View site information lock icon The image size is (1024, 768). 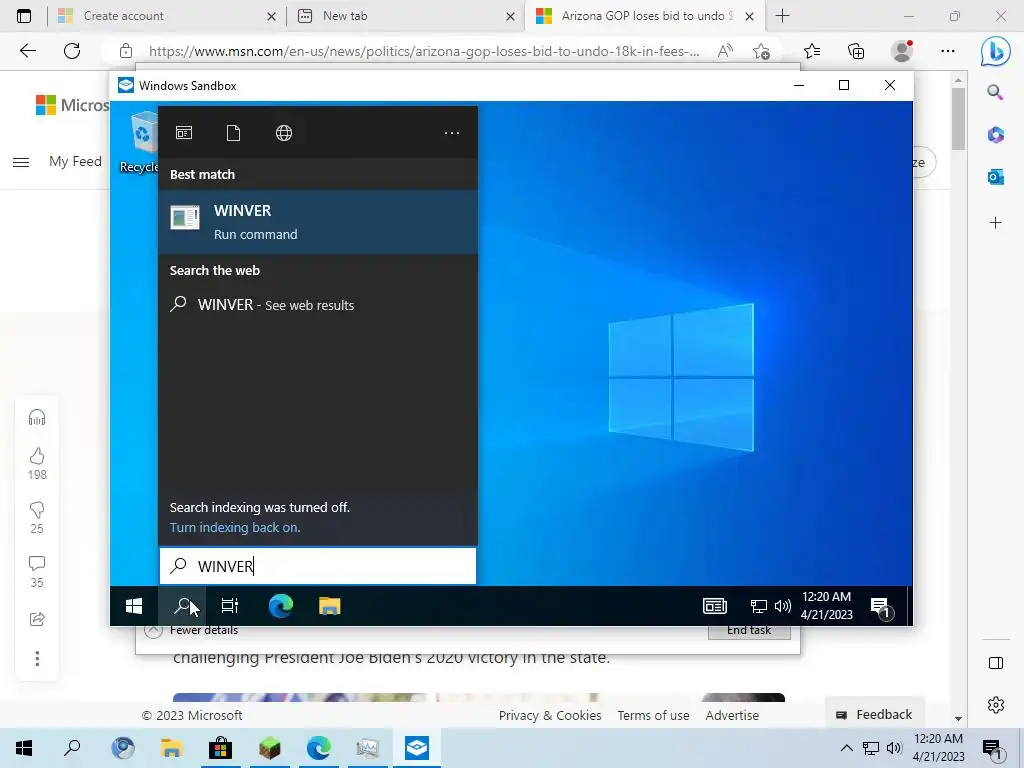125,51
